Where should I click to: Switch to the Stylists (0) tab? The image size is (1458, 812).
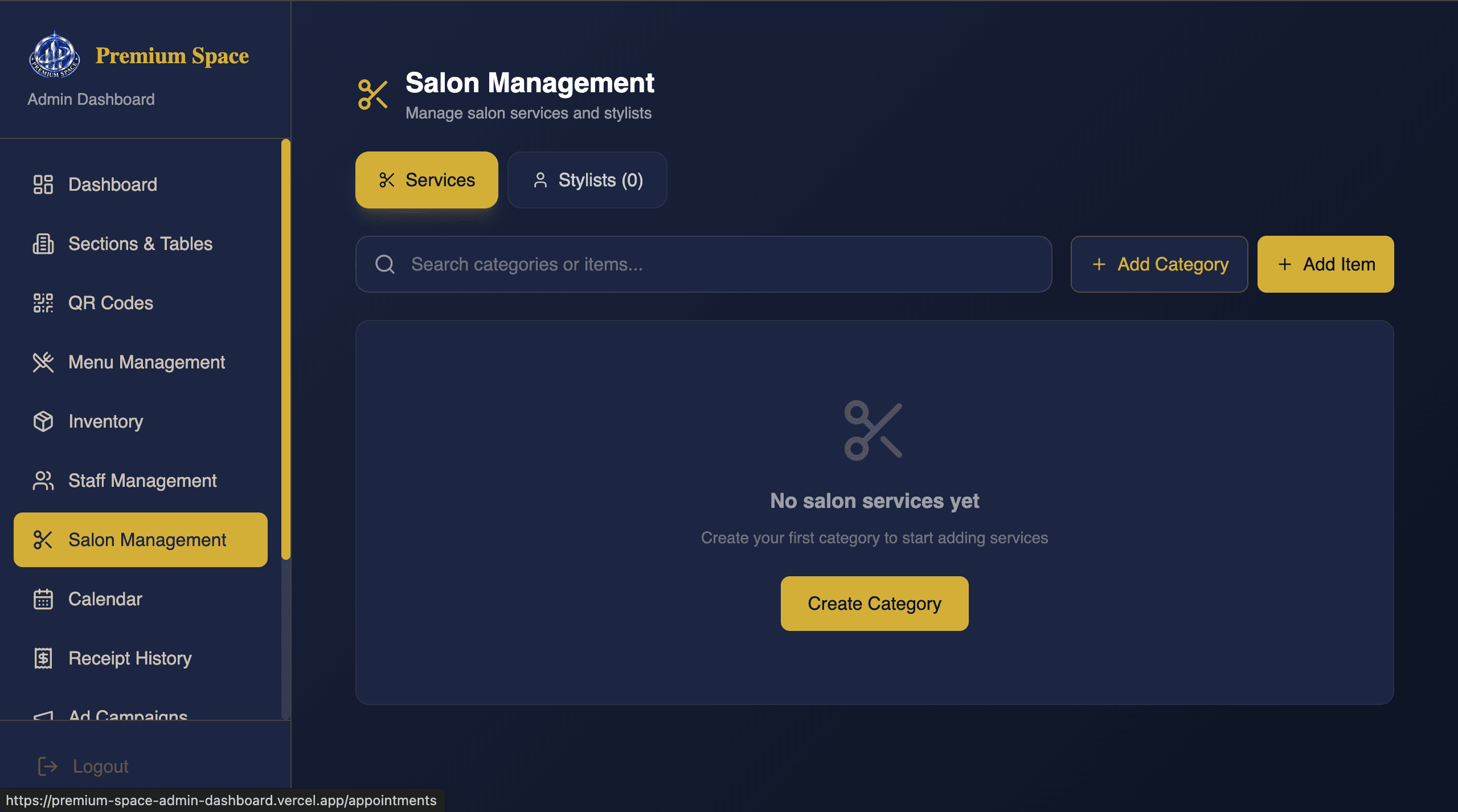[587, 180]
